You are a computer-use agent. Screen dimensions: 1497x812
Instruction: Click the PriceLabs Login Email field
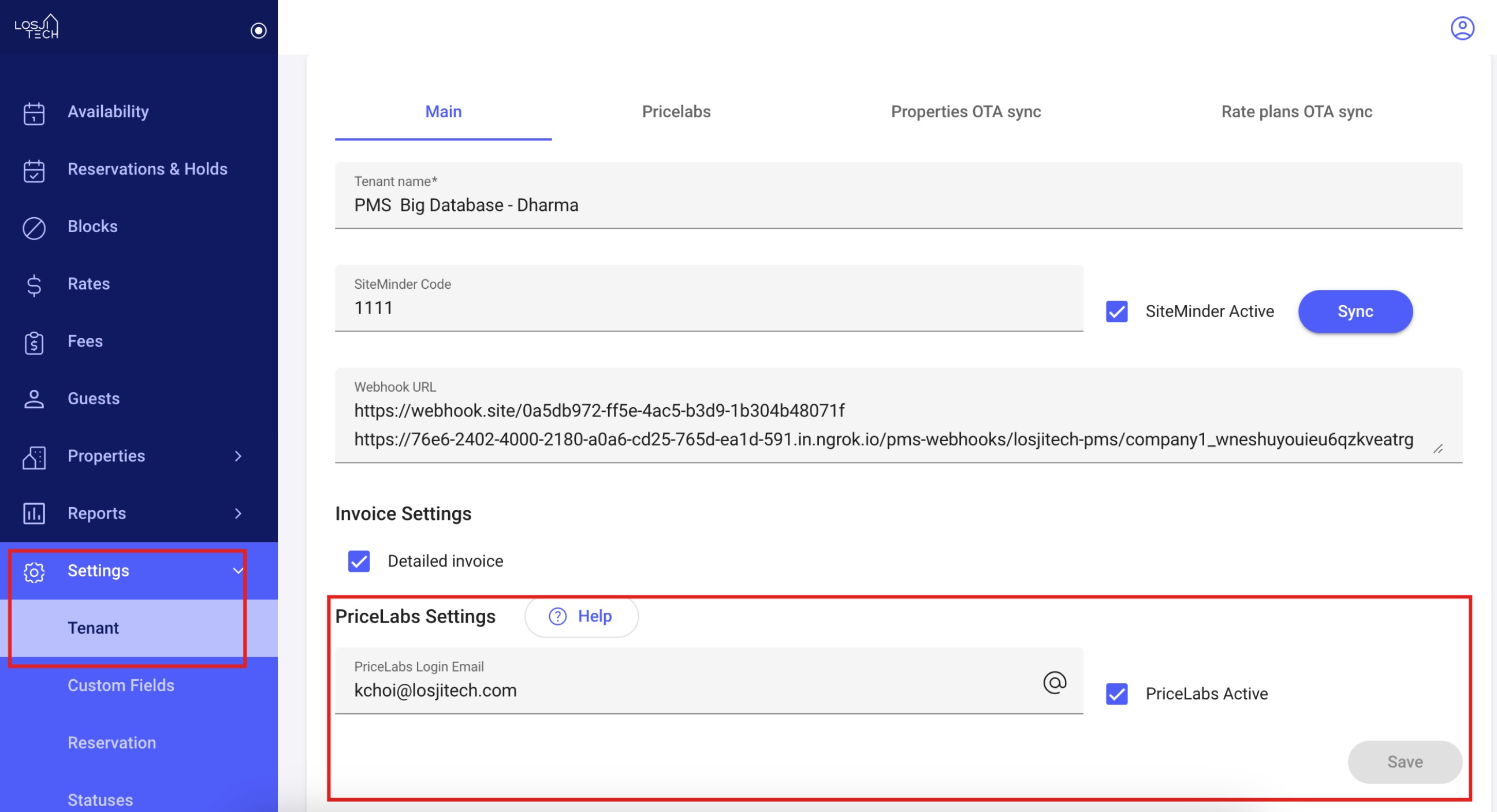(709, 681)
